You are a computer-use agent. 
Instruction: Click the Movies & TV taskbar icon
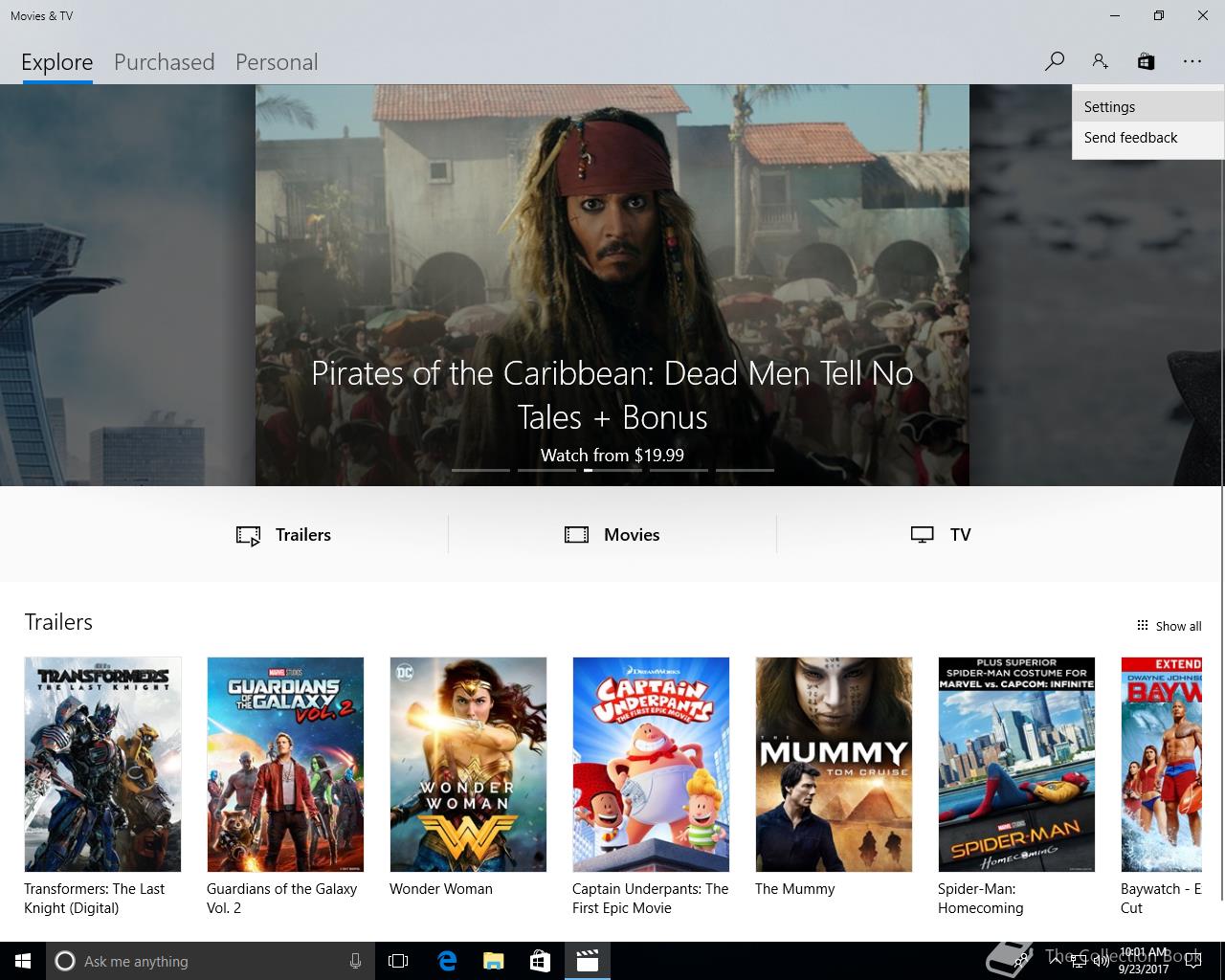tap(587, 961)
